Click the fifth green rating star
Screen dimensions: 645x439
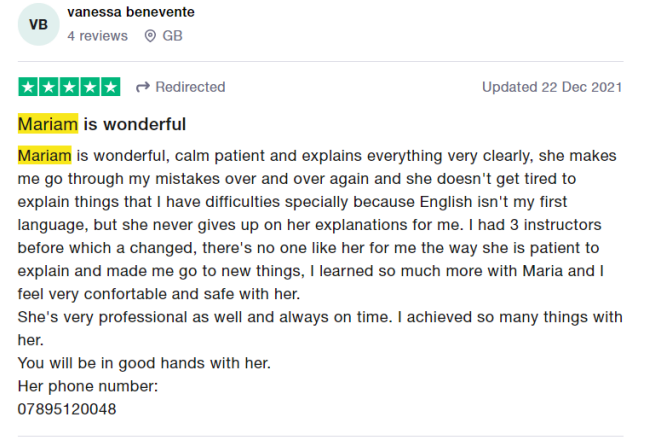[x=110, y=87]
